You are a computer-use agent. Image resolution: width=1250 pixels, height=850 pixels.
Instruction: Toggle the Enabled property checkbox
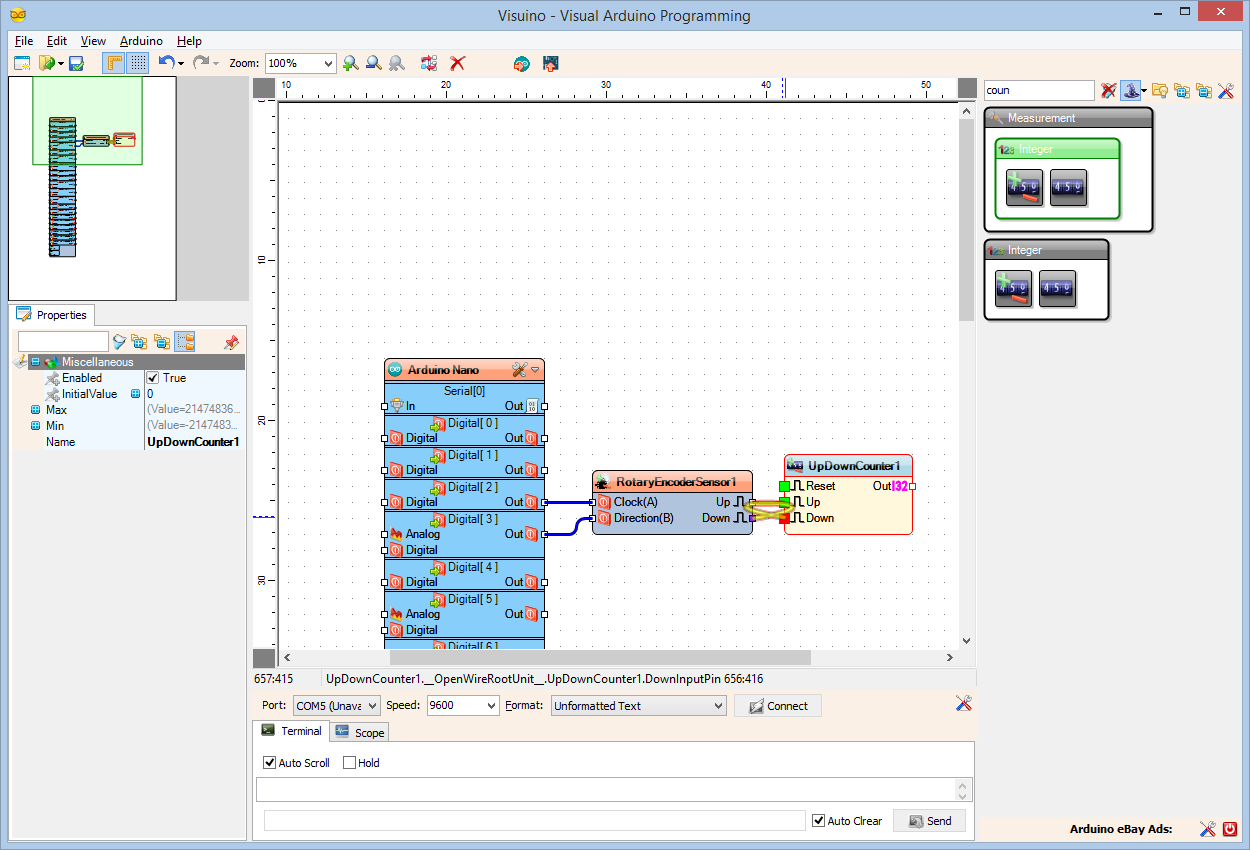[x=153, y=378]
